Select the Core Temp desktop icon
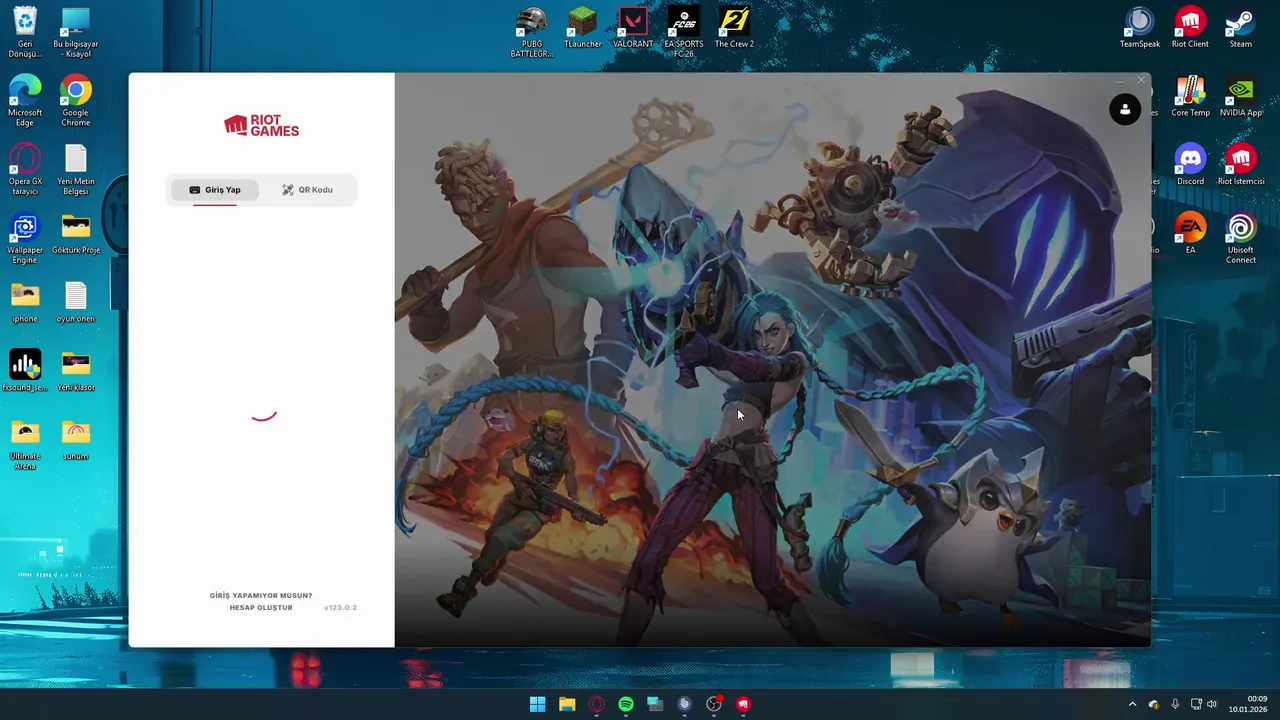 [x=1190, y=97]
